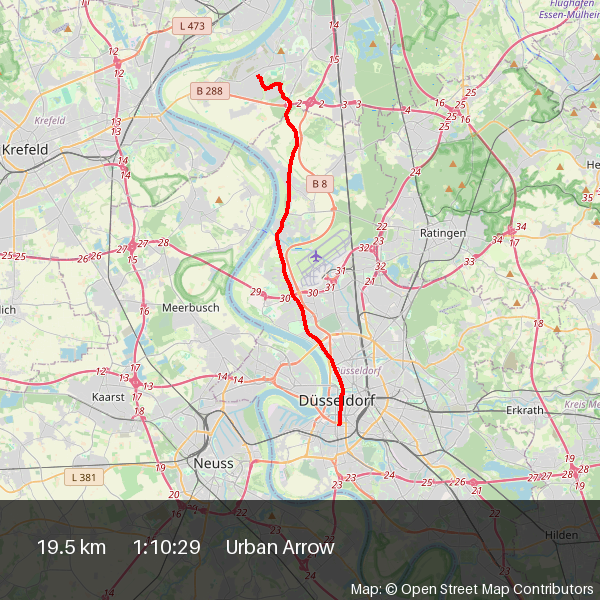Select the B 288 road shield
This screenshot has height=600, width=600.
(x=210, y=91)
